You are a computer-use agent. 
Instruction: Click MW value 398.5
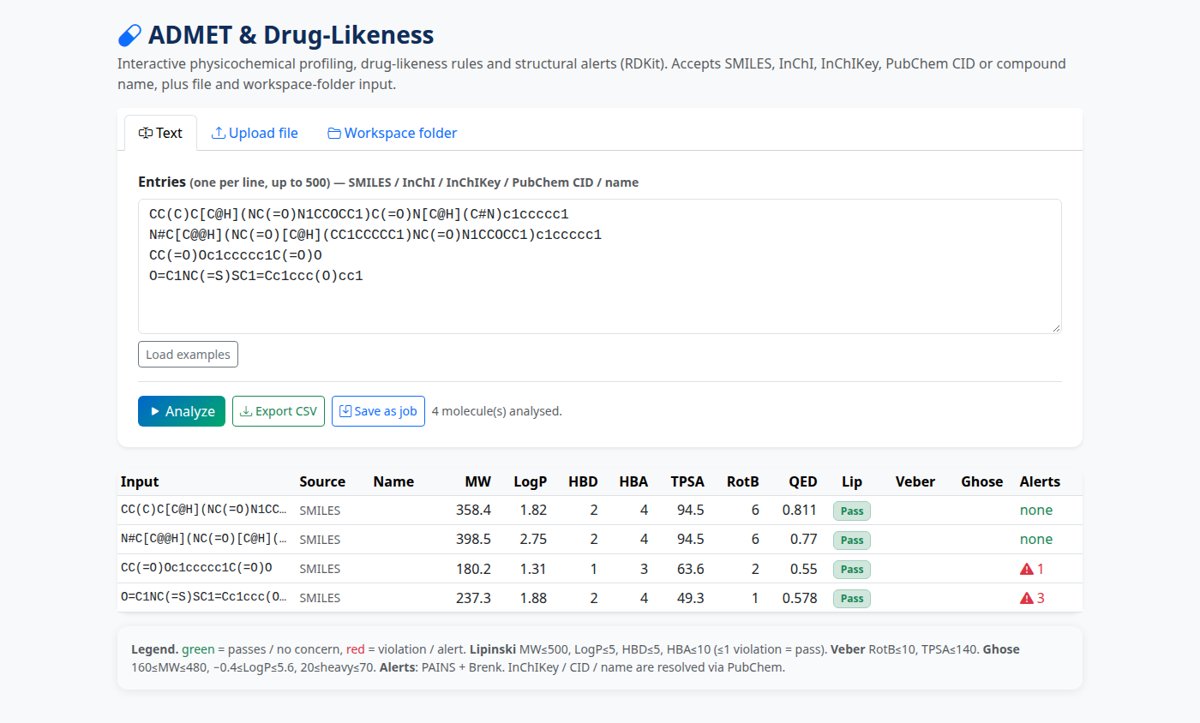[x=474, y=539]
